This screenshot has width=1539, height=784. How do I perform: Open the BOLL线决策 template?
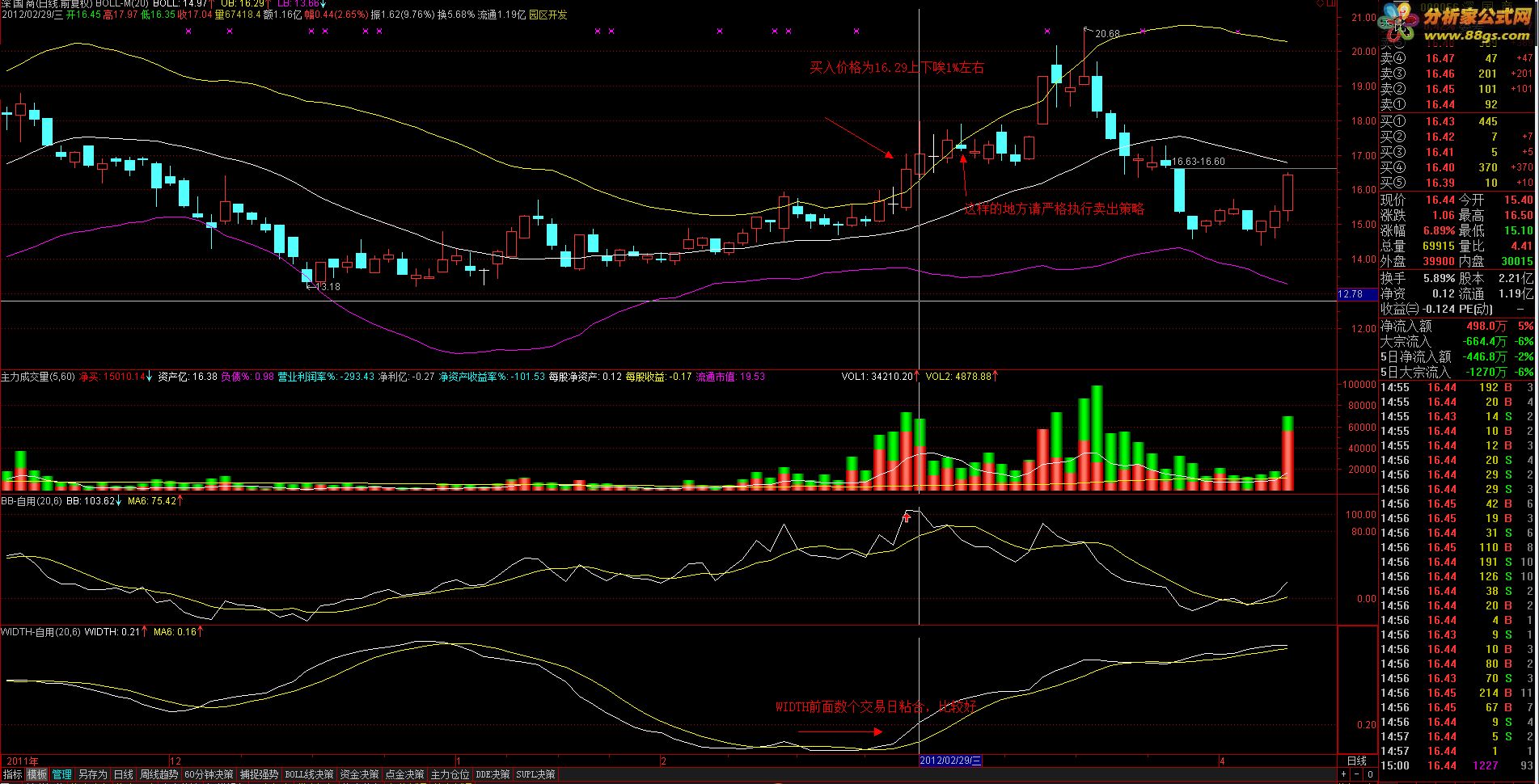pos(310,774)
